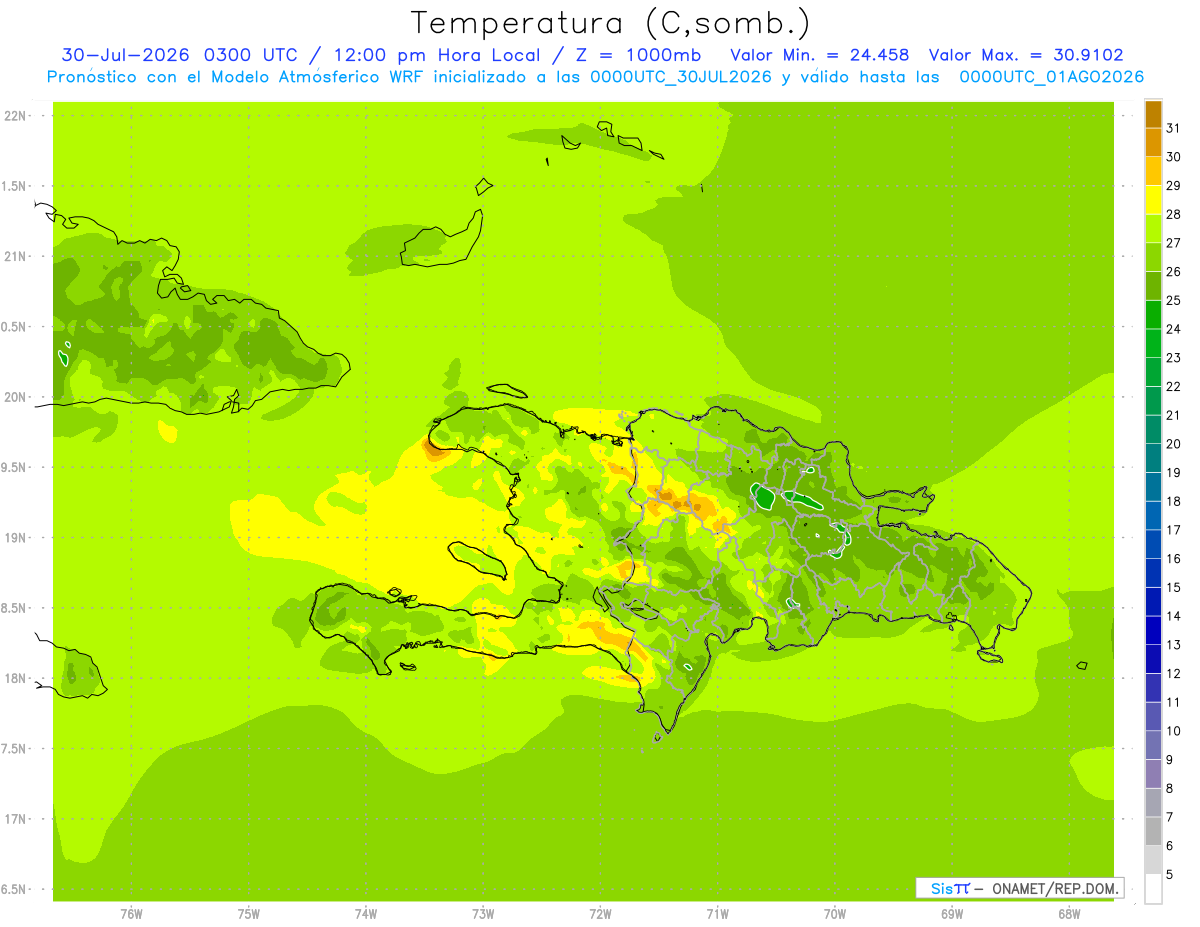The width and height of the screenshot is (1200, 927).
Task: Select the "71W" longitude label
Action: [717, 914]
